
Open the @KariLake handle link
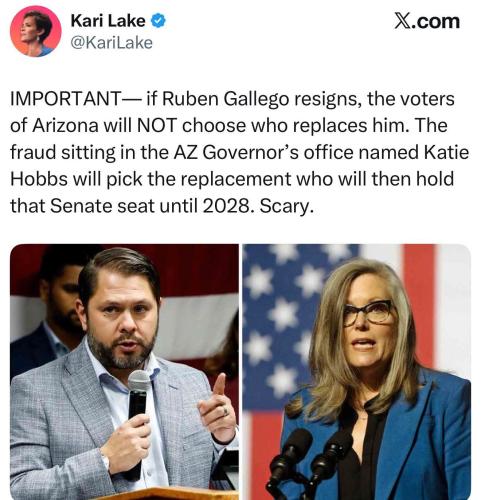[x=112, y=43]
